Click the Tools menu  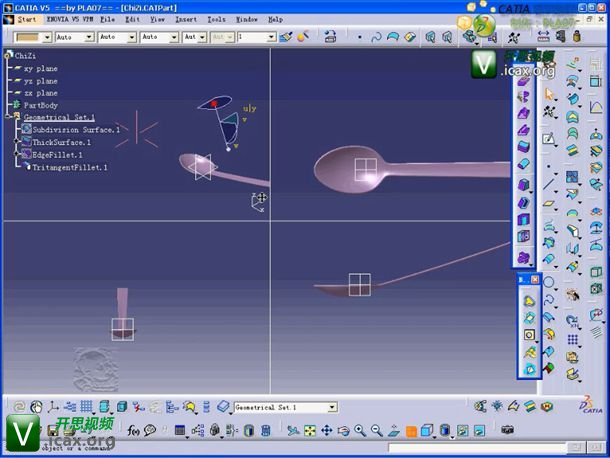pyautogui.click(x=216, y=19)
